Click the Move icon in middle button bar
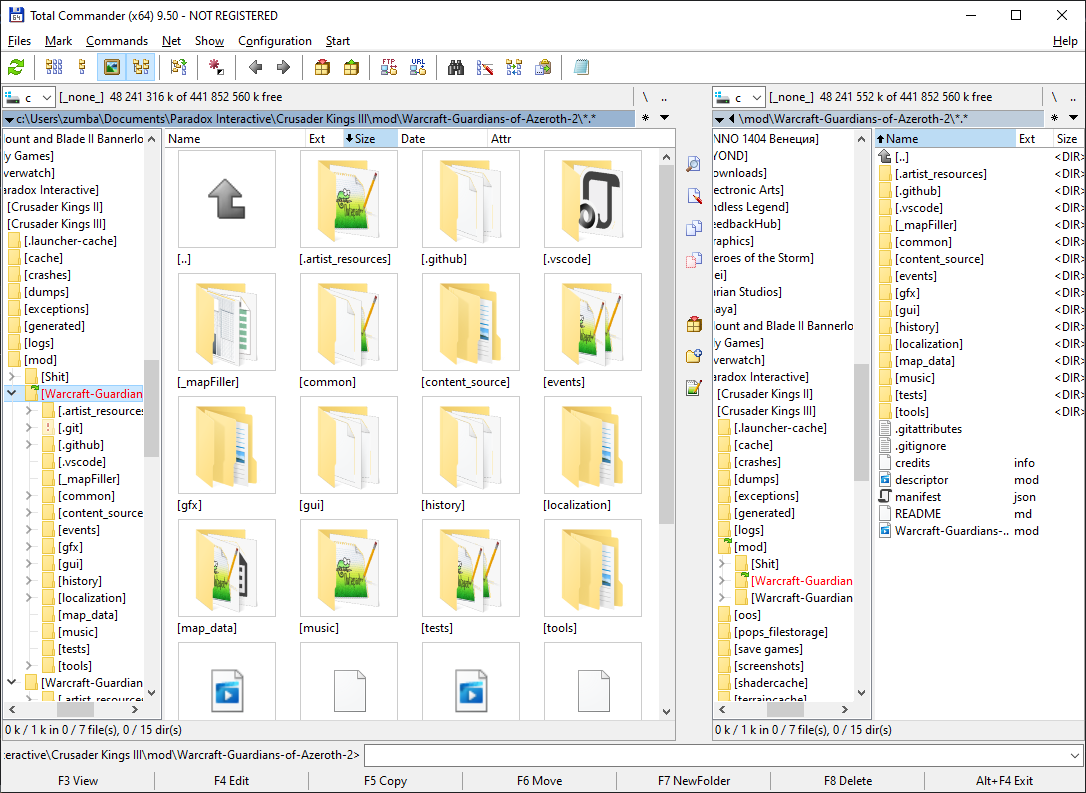1086x793 pixels. click(x=693, y=260)
